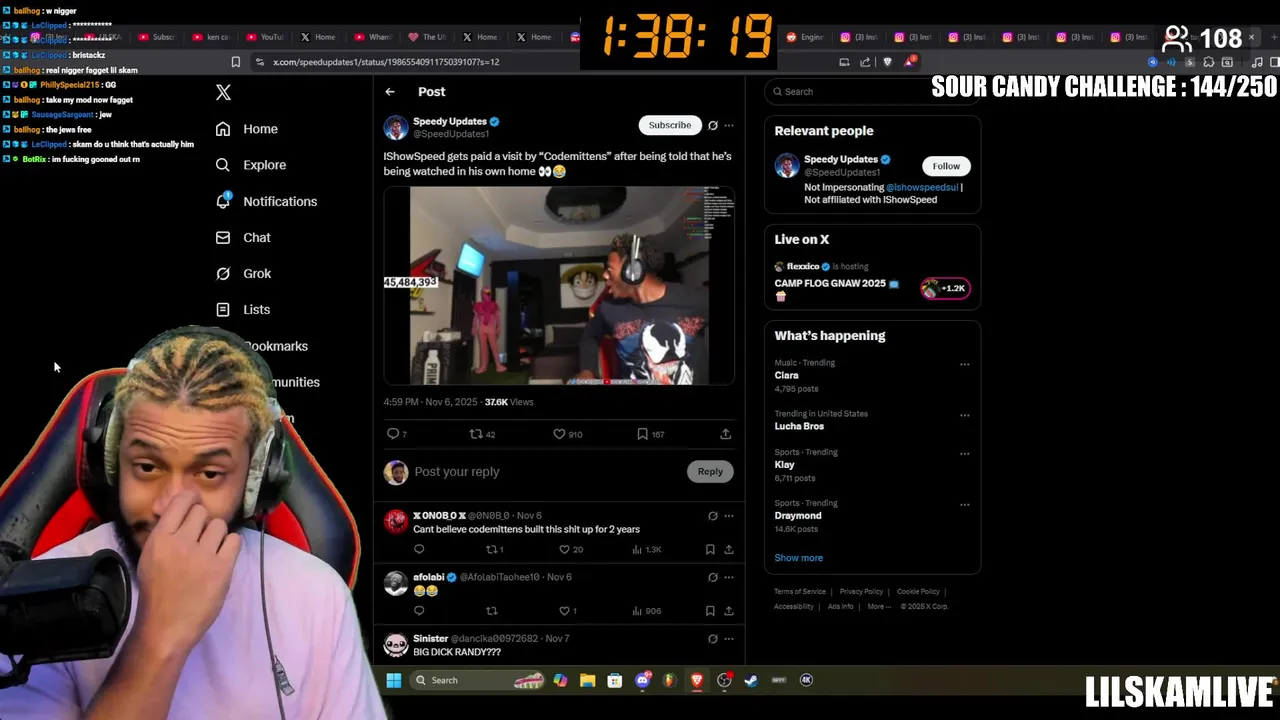
Task: Open Grok icon on ONOB's comment
Action: point(712,516)
